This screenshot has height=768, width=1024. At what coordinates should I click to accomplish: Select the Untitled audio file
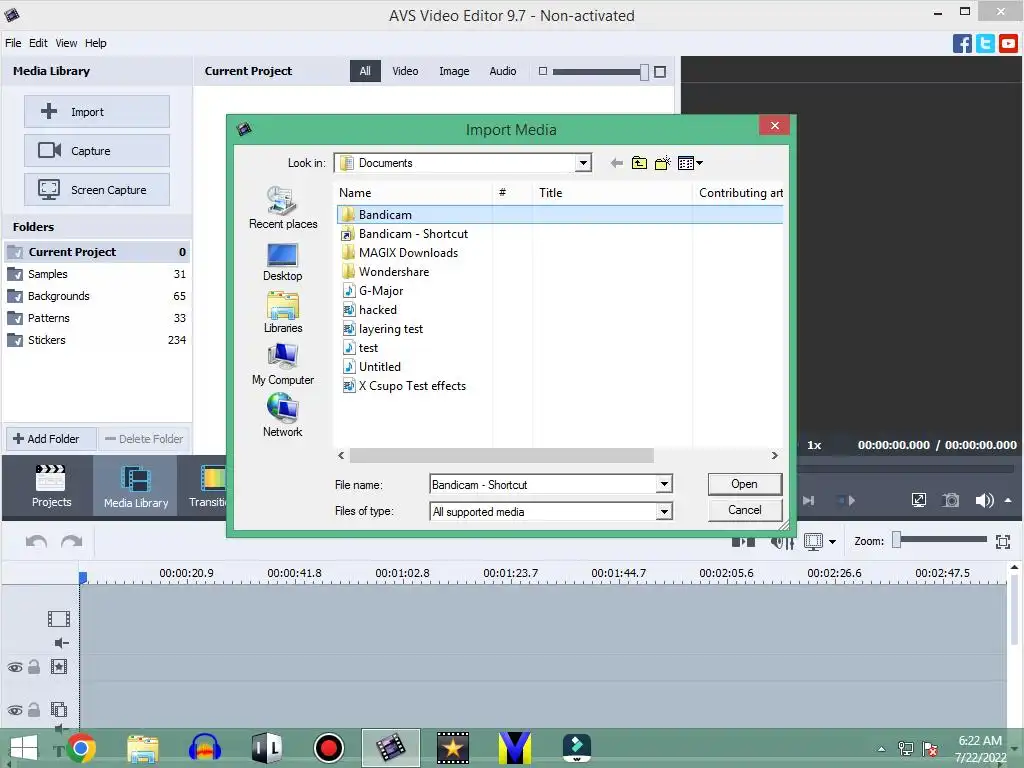point(372,366)
